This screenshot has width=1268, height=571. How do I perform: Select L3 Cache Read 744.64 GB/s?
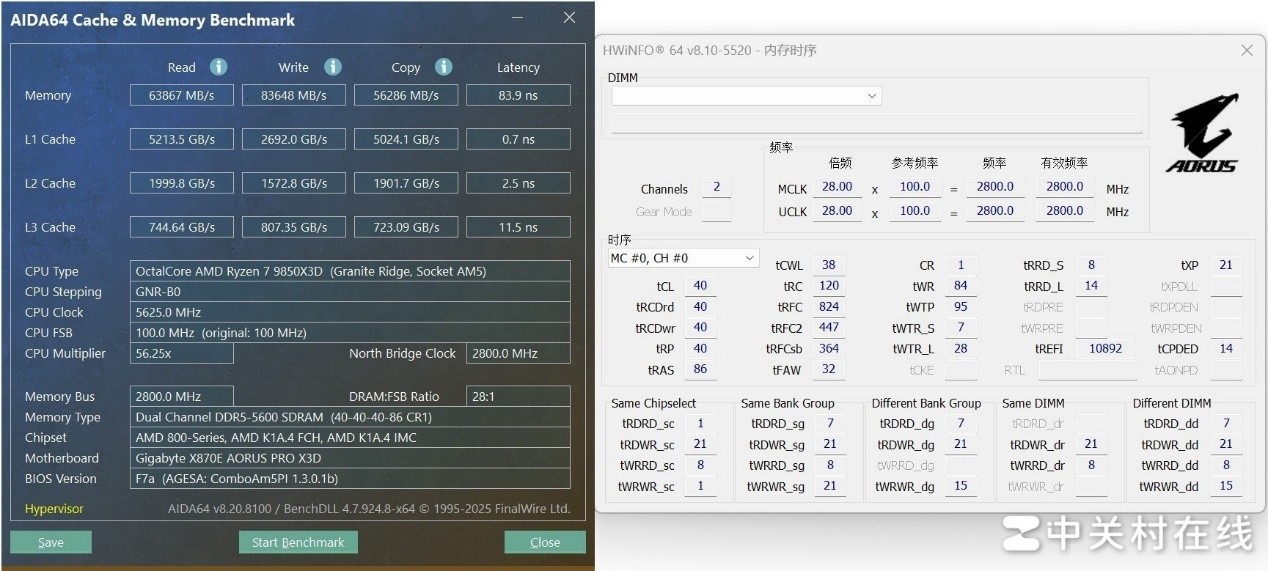click(x=182, y=227)
